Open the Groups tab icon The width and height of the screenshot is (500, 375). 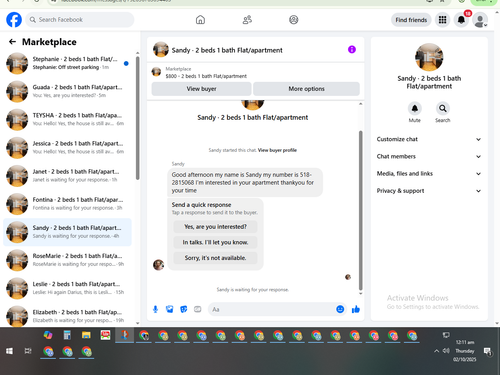(294, 20)
